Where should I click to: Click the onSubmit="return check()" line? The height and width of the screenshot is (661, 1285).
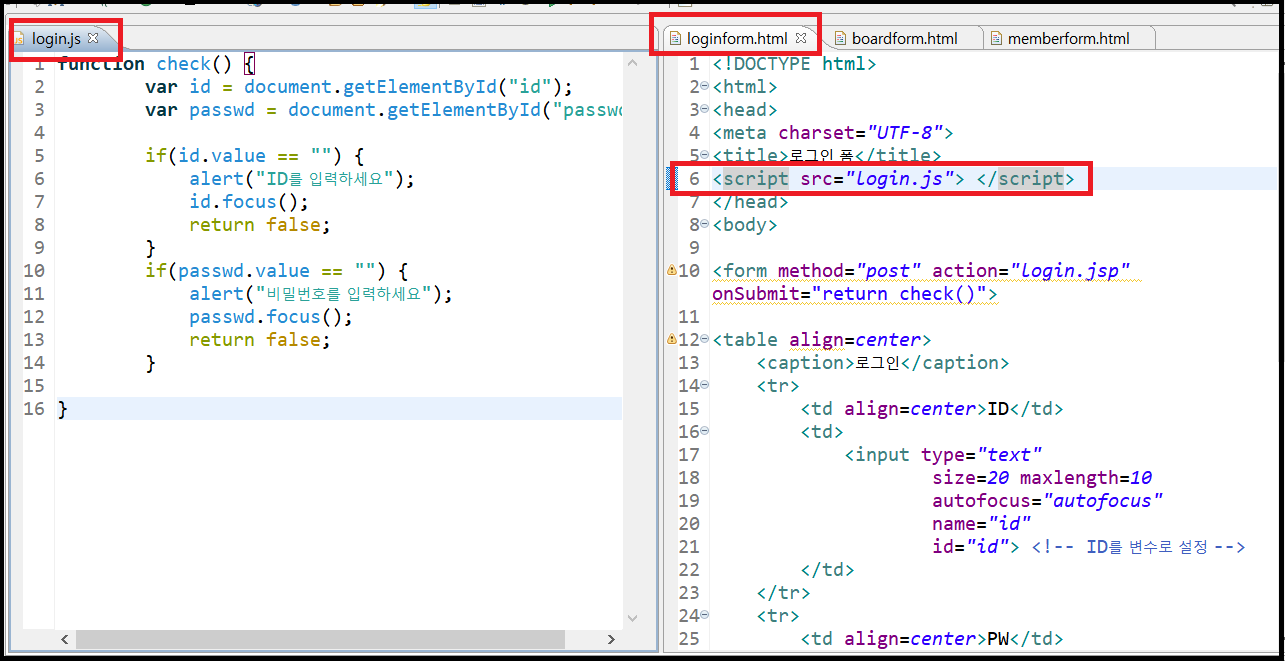click(x=855, y=294)
